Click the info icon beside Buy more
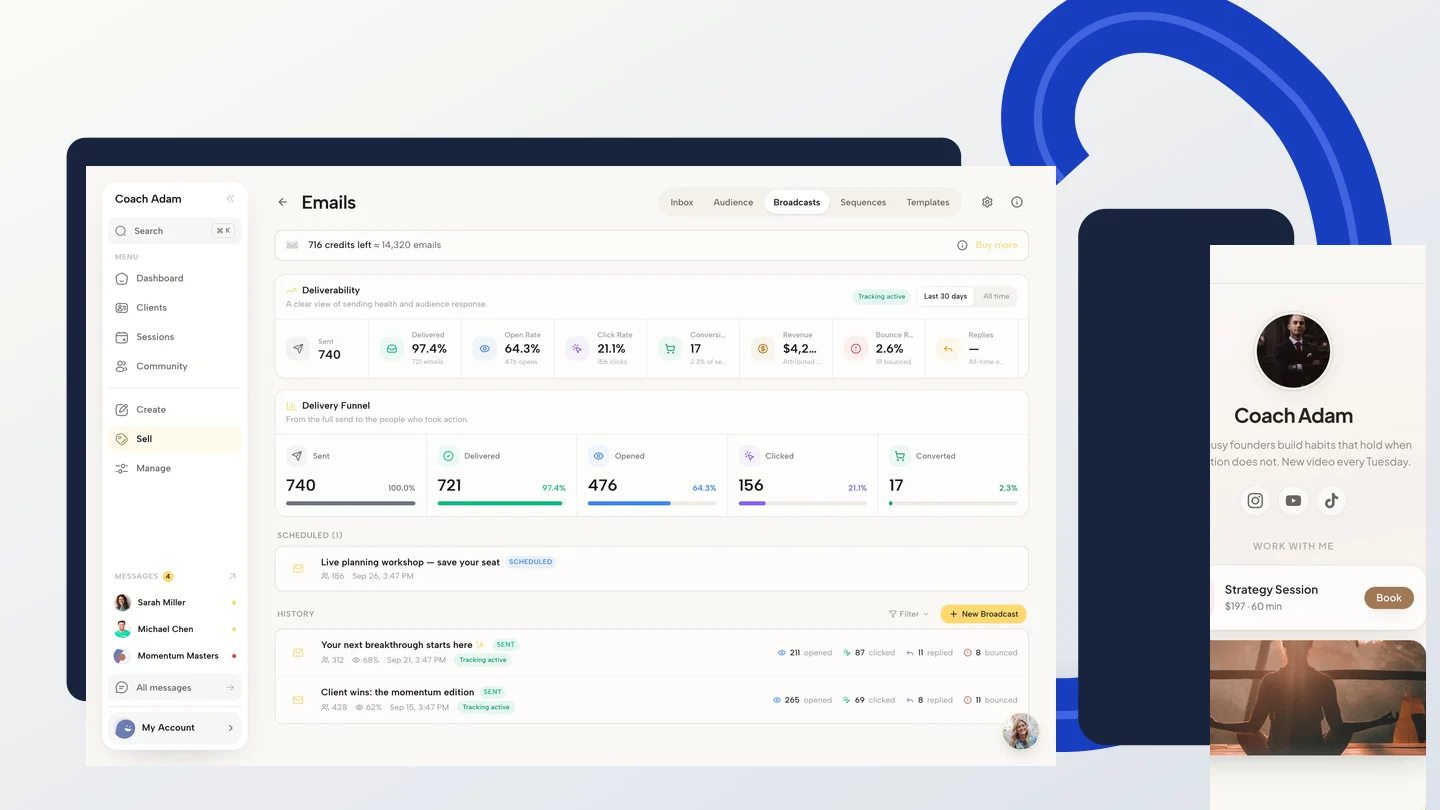 tap(962, 245)
